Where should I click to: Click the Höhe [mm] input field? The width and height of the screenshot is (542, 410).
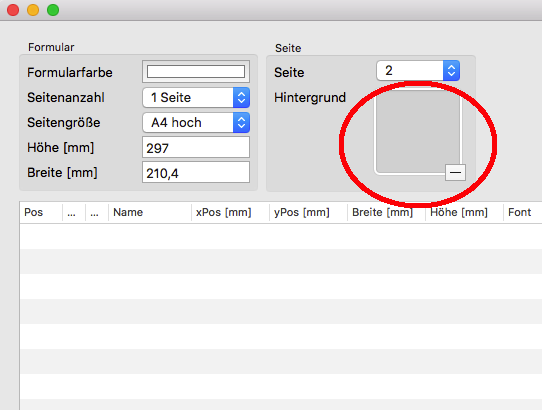(196, 148)
